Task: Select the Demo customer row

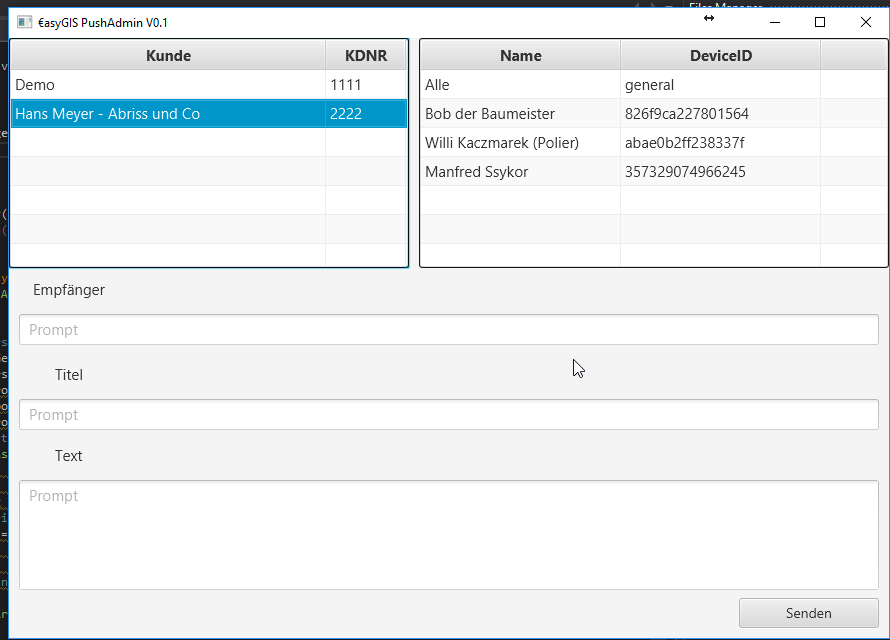Action: click(168, 85)
